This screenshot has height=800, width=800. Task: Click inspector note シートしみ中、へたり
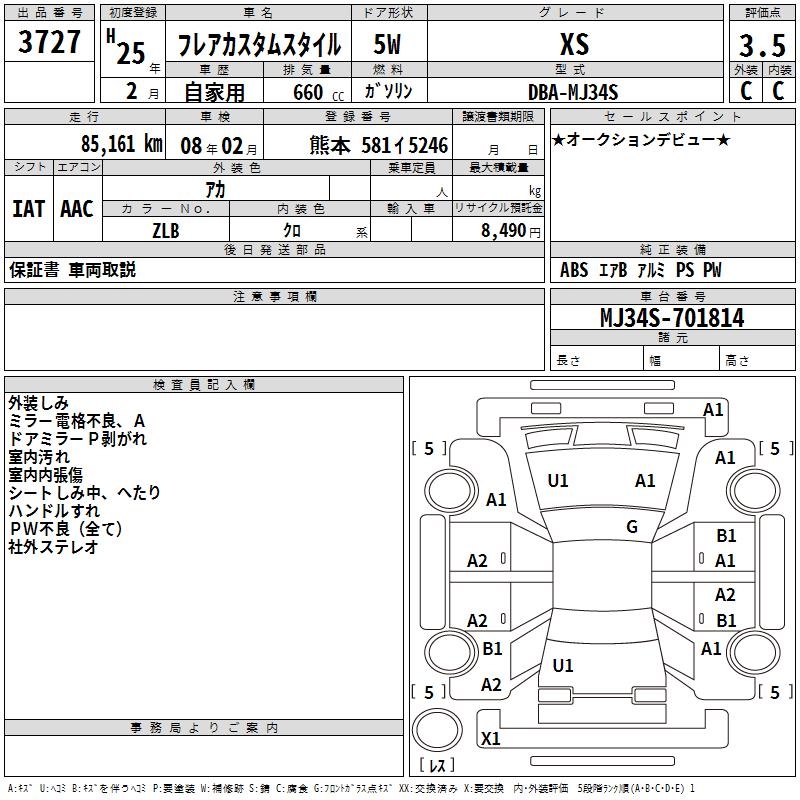84,492
